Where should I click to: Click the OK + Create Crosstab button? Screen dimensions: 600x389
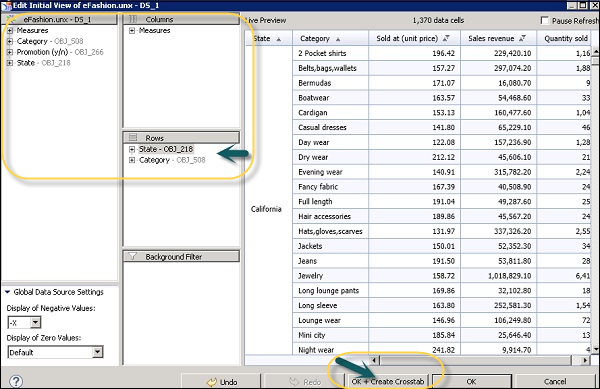click(388, 382)
